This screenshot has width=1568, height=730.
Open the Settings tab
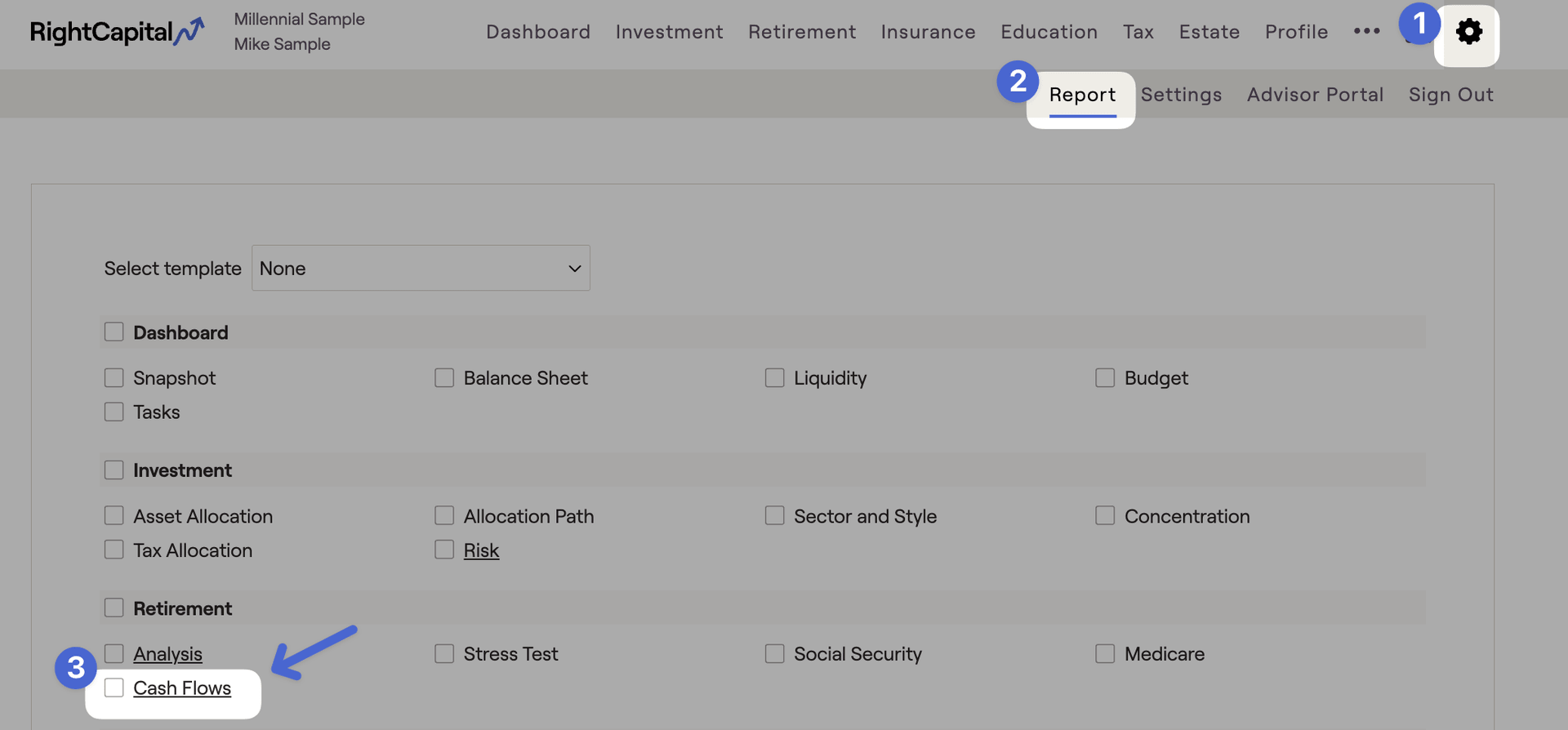click(x=1181, y=95)
